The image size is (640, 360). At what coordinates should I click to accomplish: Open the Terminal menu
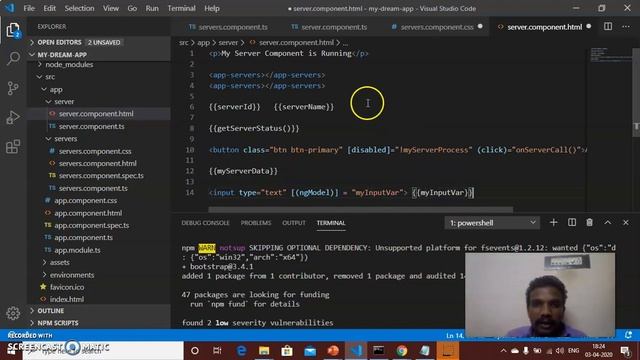[181, 8]
